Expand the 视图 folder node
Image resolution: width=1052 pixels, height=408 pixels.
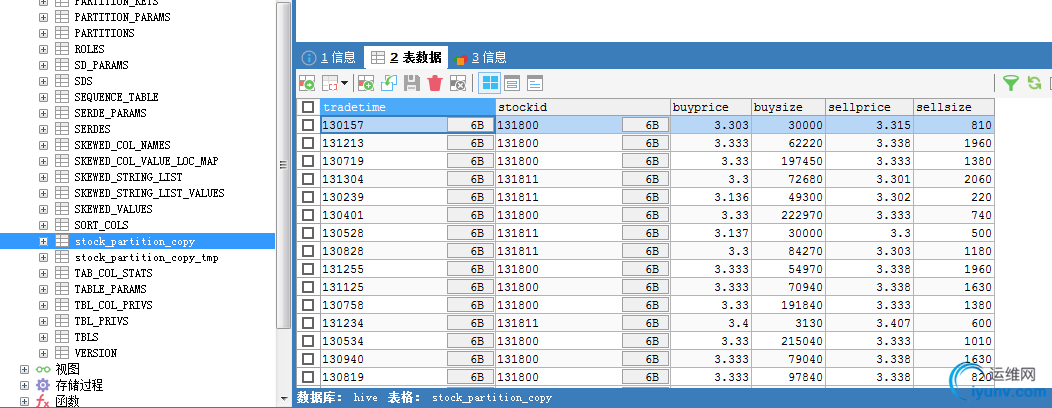25,369
